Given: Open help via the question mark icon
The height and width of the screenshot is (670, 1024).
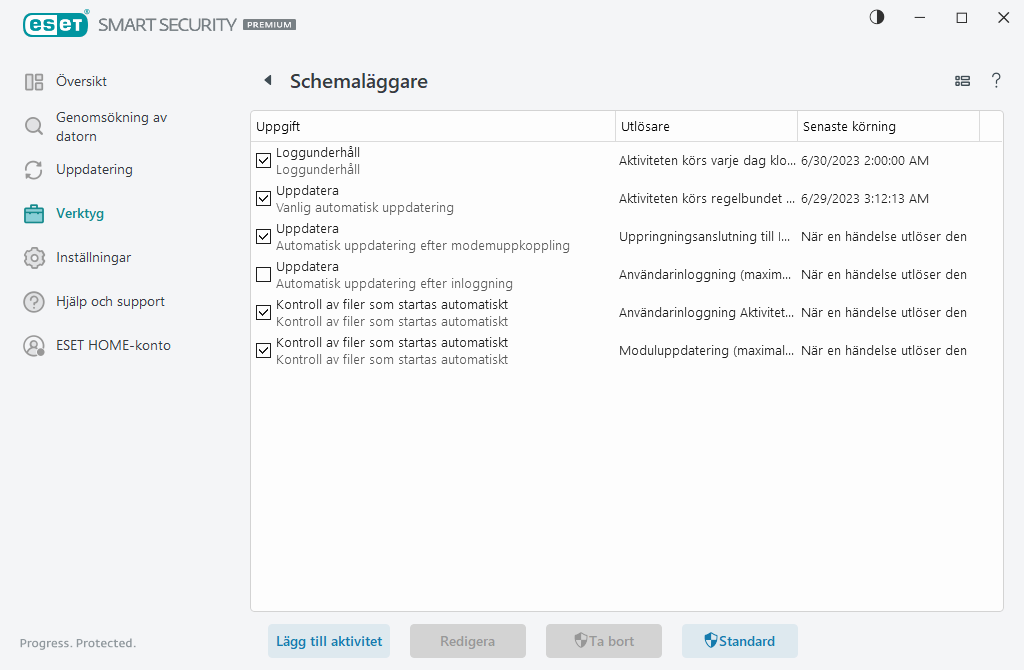Looking at the screenshot, I should pyautogui.click(x=996, y=81).
